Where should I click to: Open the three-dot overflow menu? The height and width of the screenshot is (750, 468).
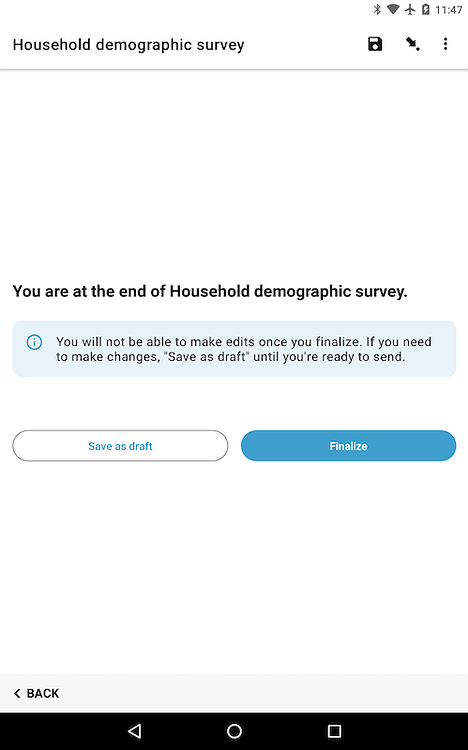coord(446,44)
